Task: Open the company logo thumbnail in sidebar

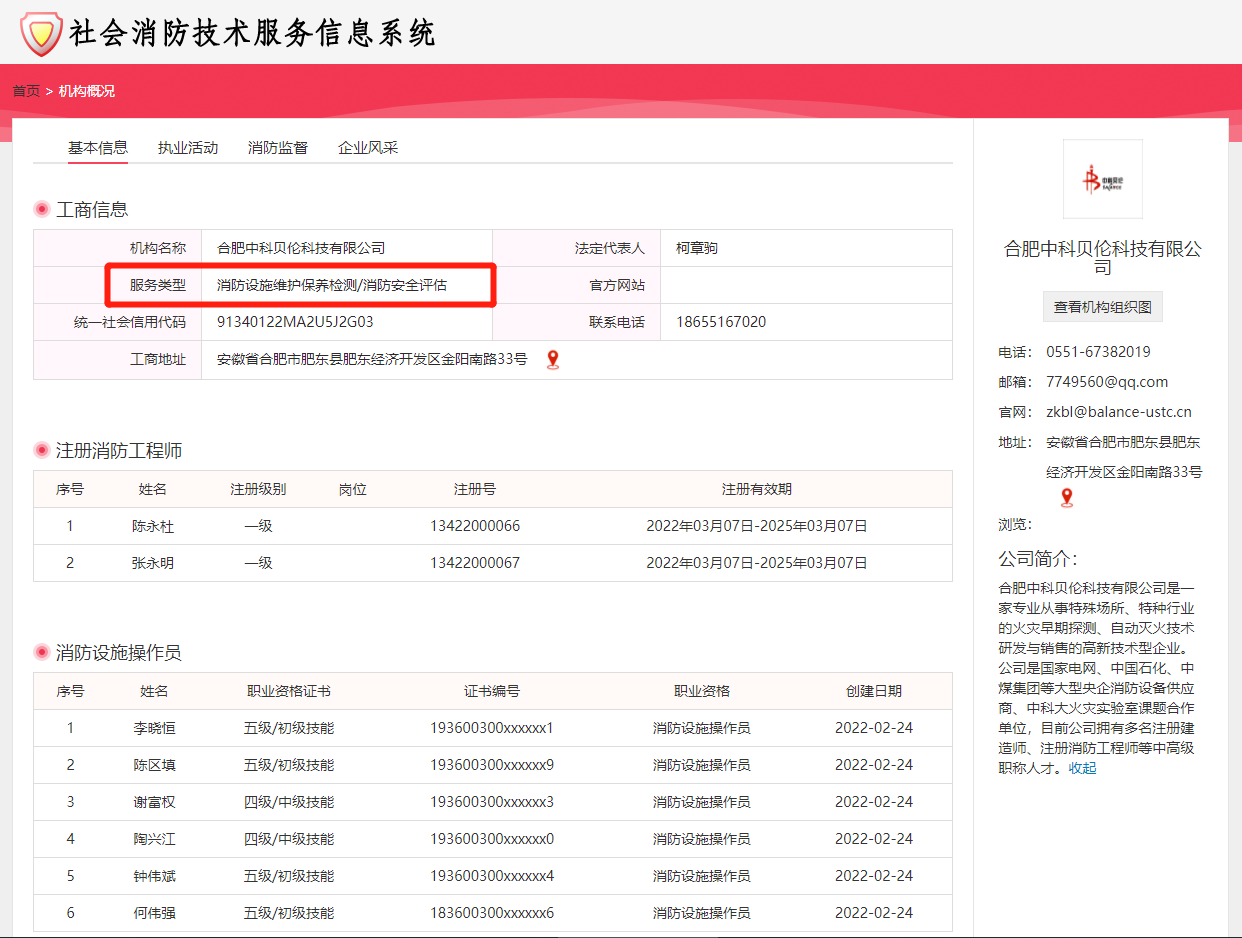Action: (1103, 179)
